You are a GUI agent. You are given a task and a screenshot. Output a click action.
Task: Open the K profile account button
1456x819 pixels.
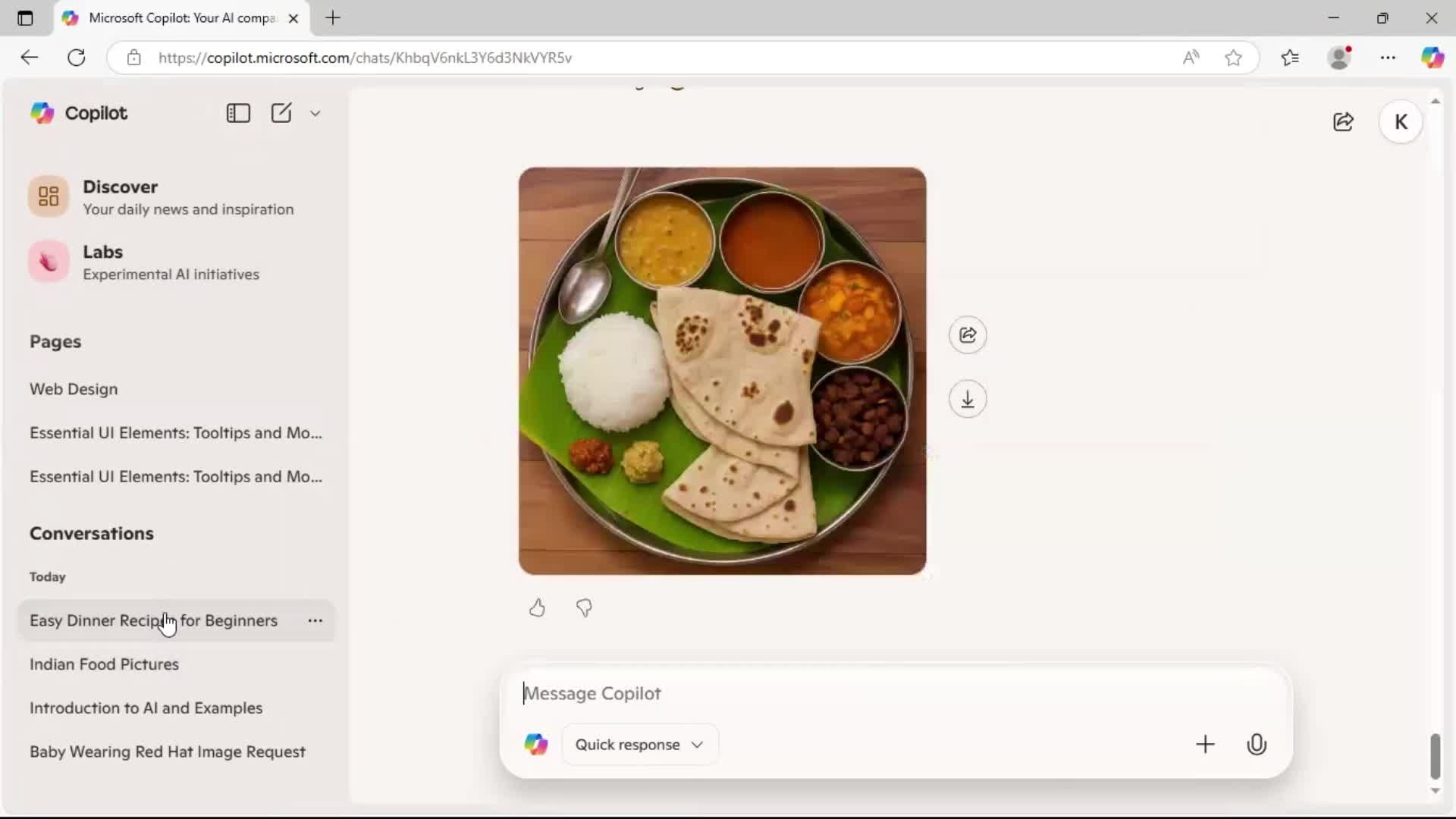(1401, 122)
